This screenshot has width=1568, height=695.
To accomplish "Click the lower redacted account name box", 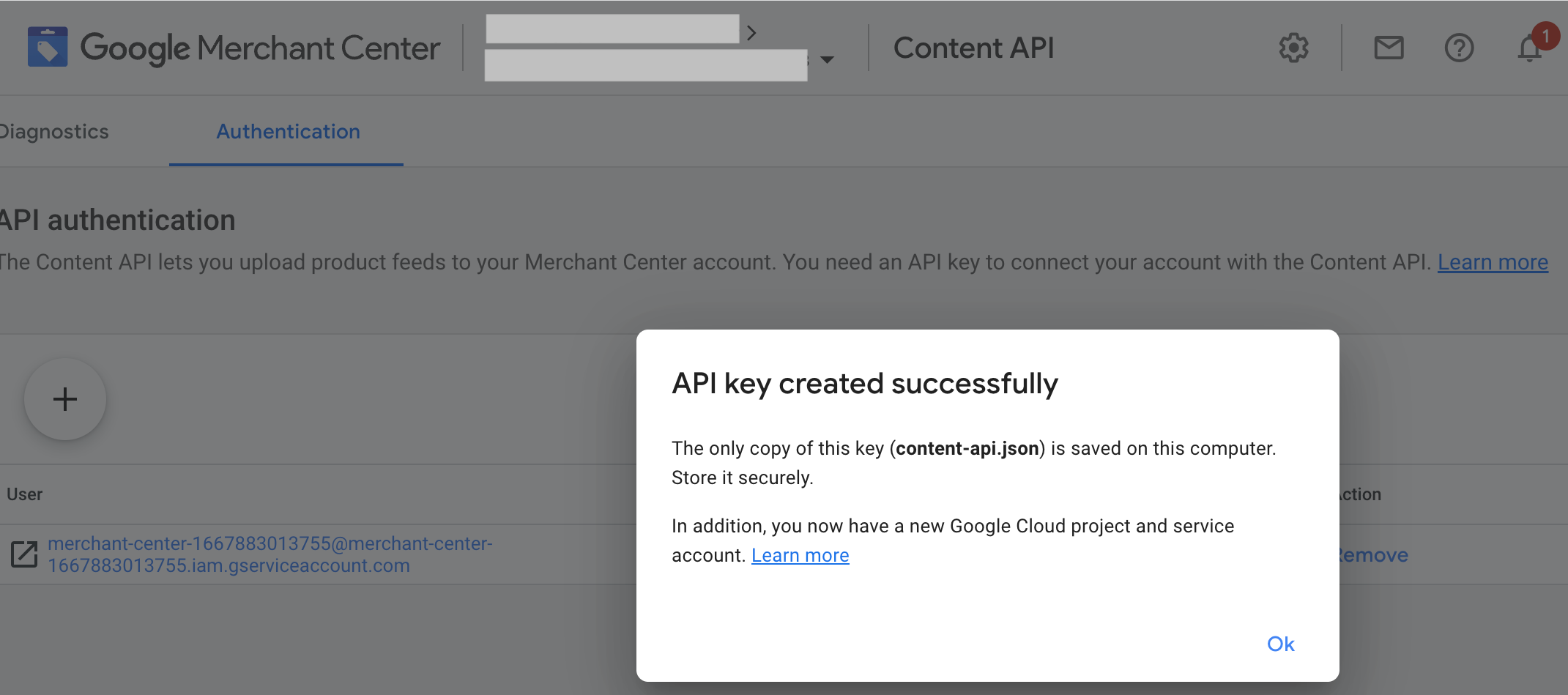I will pos(645,65).
